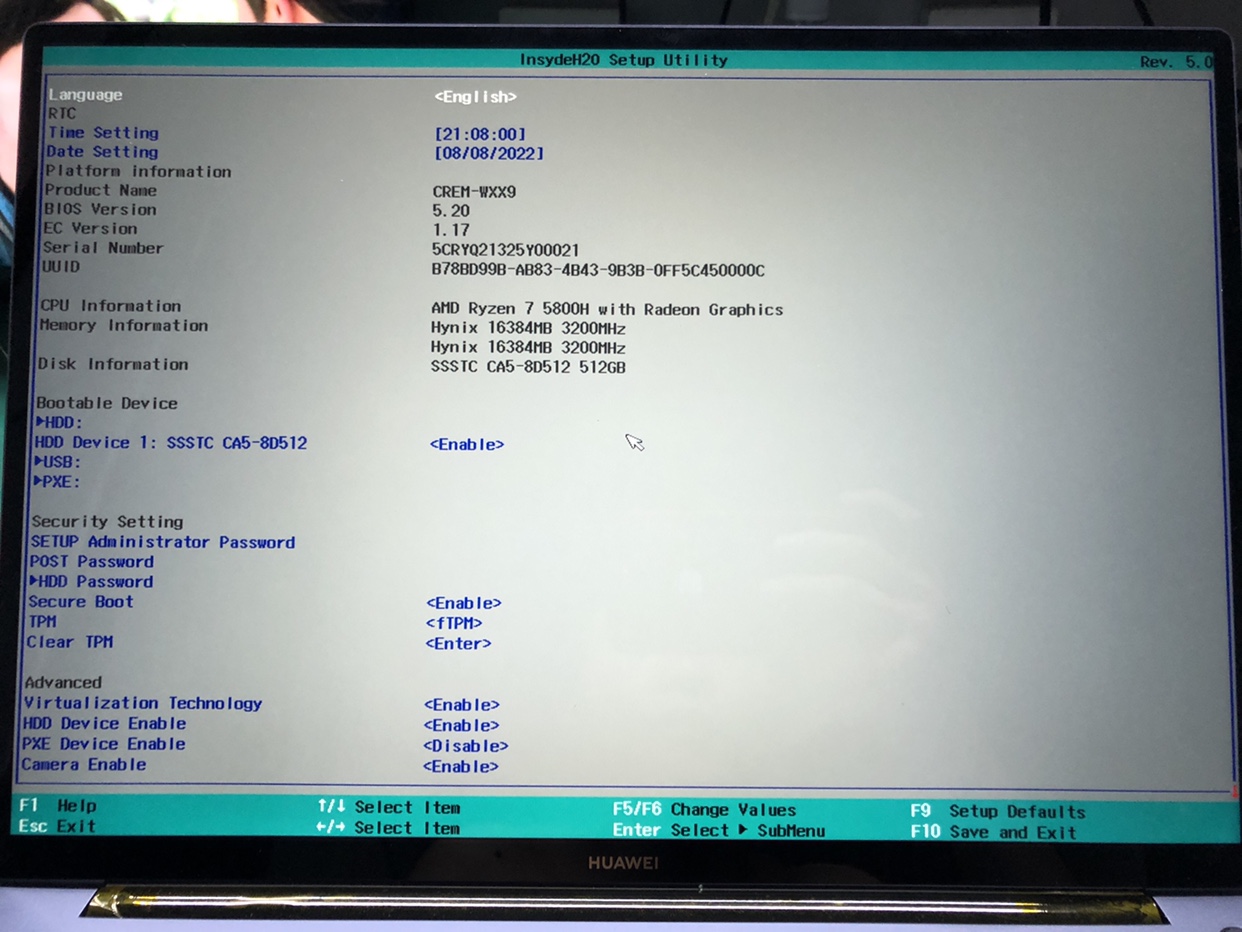Image resolution: width=1242 pixels, height=932 pixels.
Task: Toggle Camera Enable value
Action: [x=460, y=767]
